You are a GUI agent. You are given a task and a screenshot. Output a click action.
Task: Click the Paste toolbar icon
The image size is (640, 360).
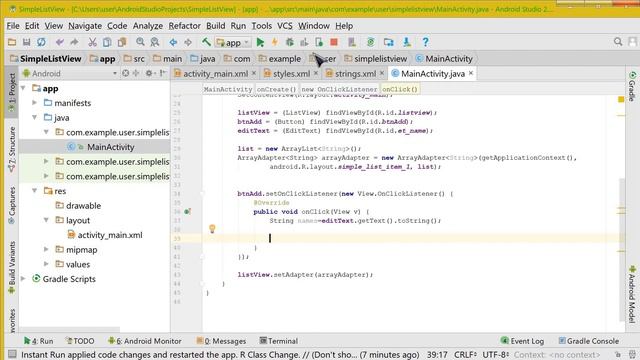click(122, 42)
